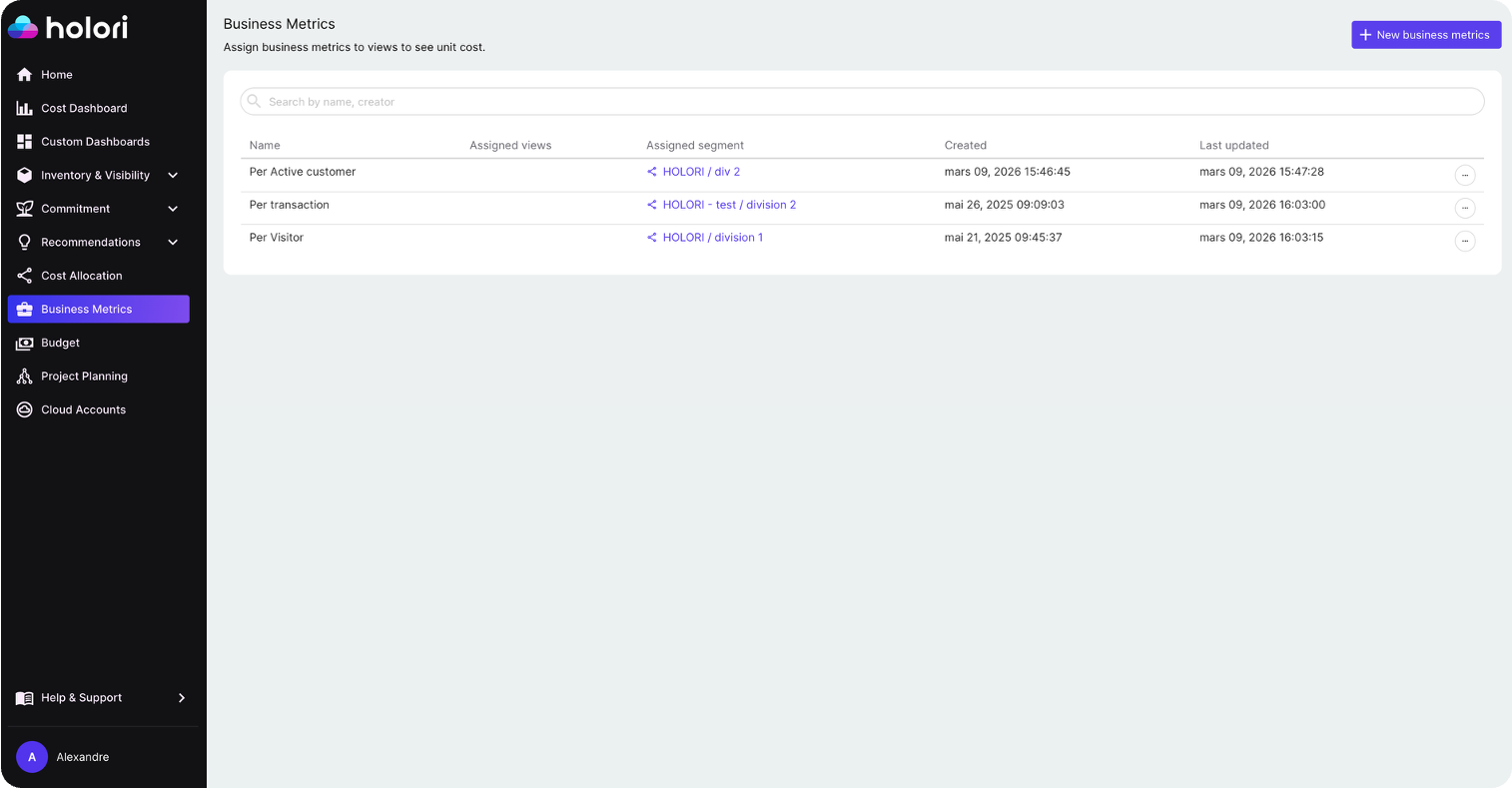Open Project Planning via its sidebar icon
1512x789 pixels.
pyautogui.click(x=23, y=376)
